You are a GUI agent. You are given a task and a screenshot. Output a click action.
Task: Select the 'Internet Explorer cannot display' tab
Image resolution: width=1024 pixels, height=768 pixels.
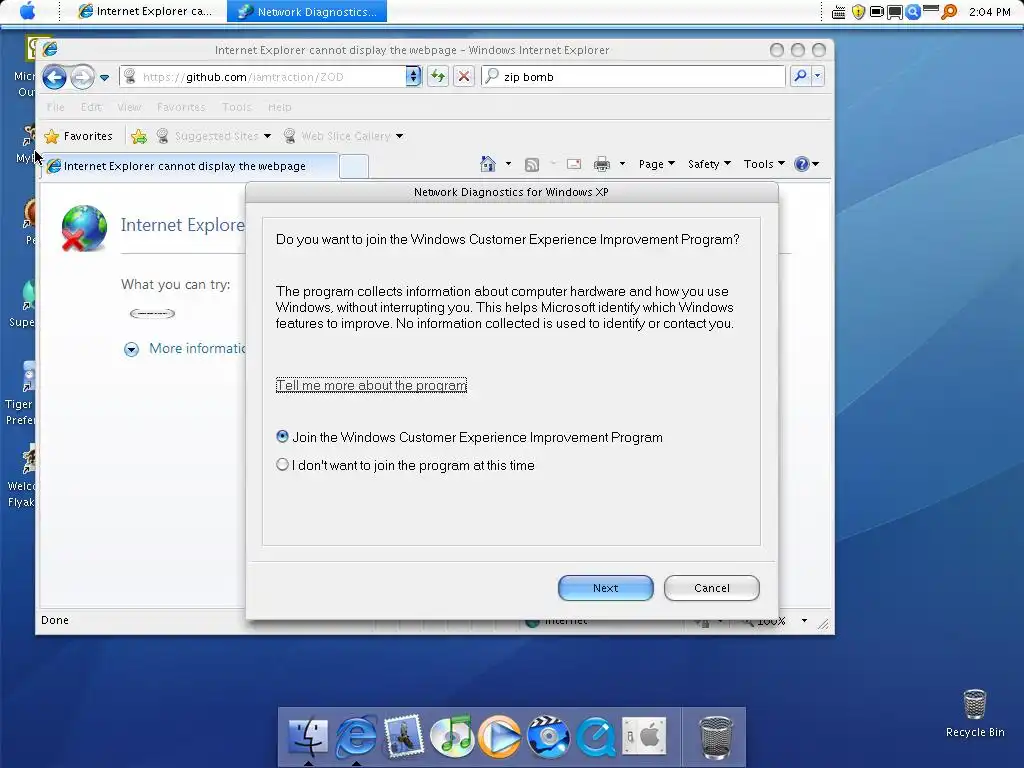190,166
